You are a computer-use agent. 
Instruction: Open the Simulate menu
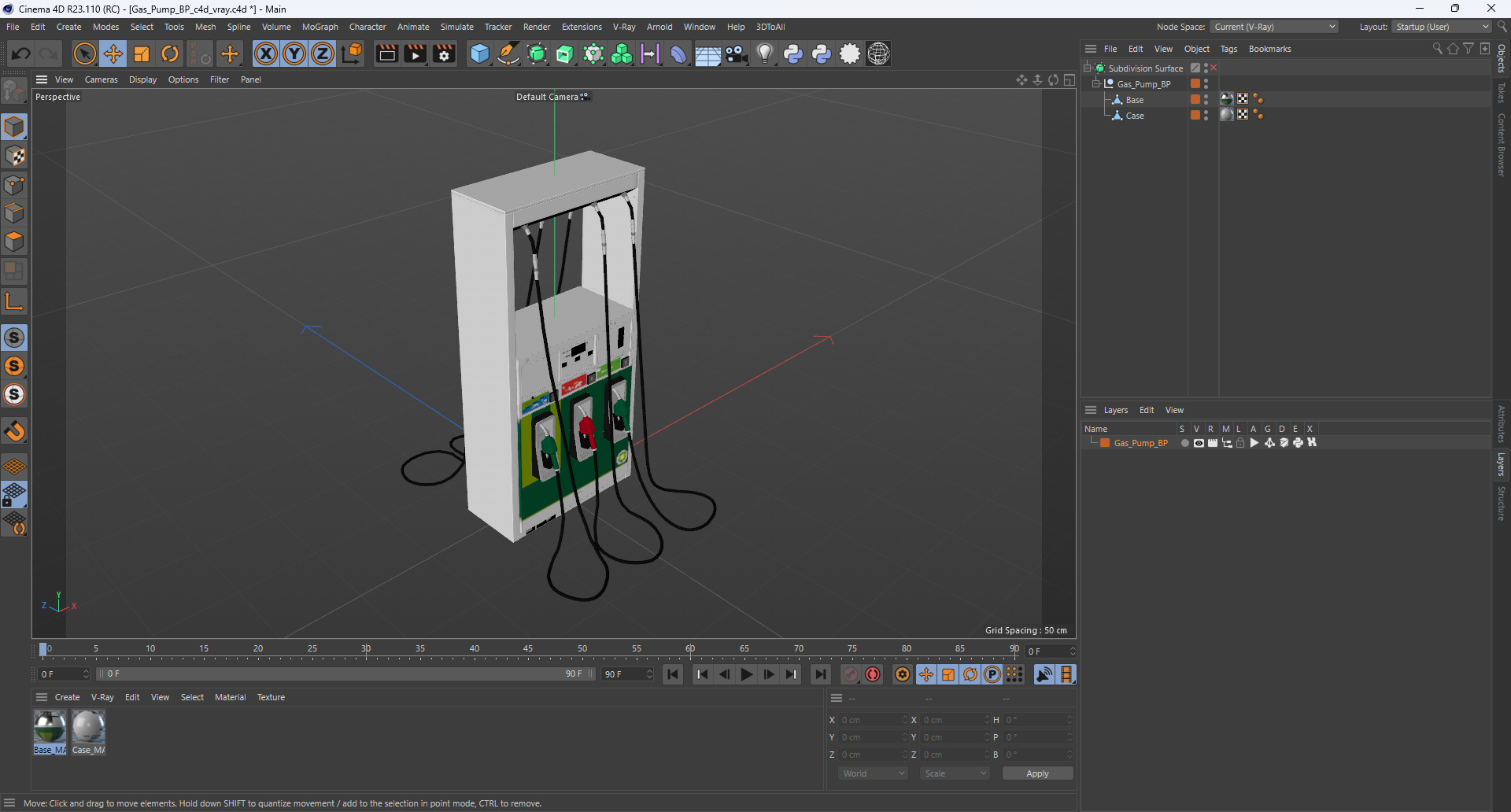[x=456, y=27]
